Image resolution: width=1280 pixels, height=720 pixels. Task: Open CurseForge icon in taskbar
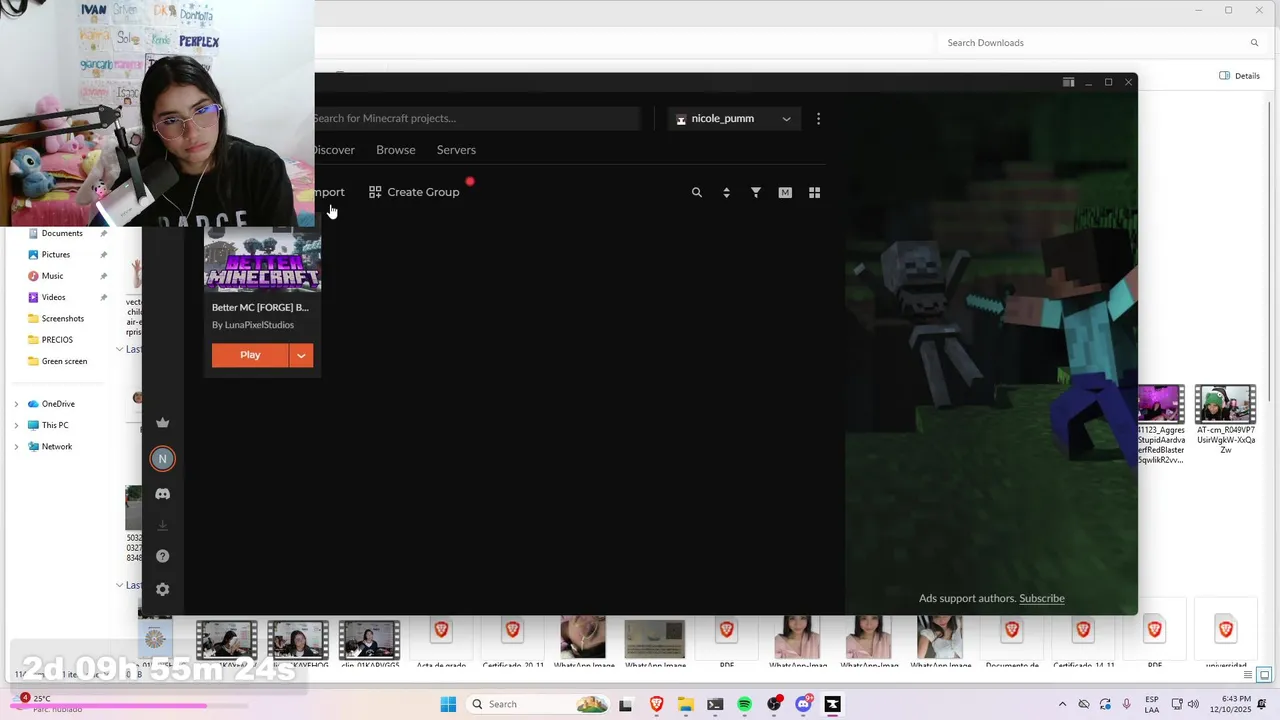[x=832, y=704]
